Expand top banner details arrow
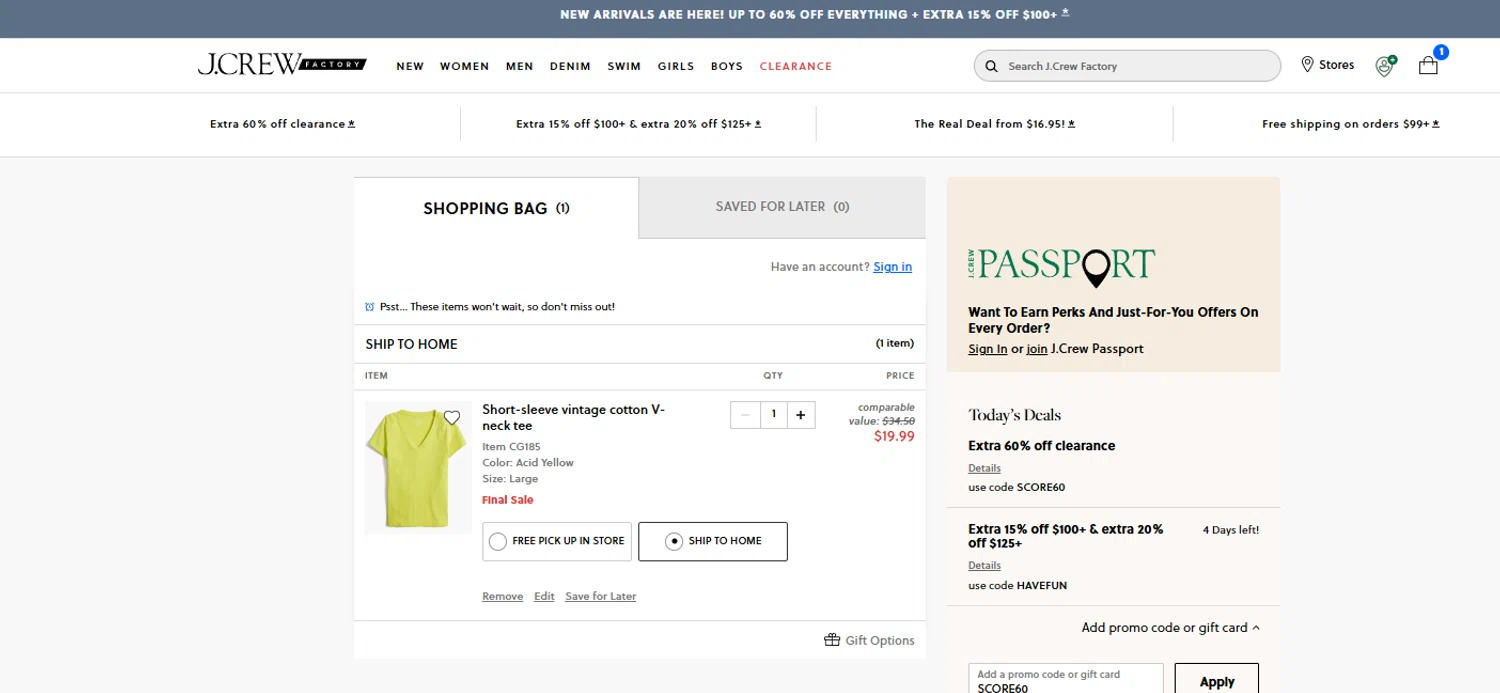The height and width of the screenshot is (693, 1500). (1065, 13)
